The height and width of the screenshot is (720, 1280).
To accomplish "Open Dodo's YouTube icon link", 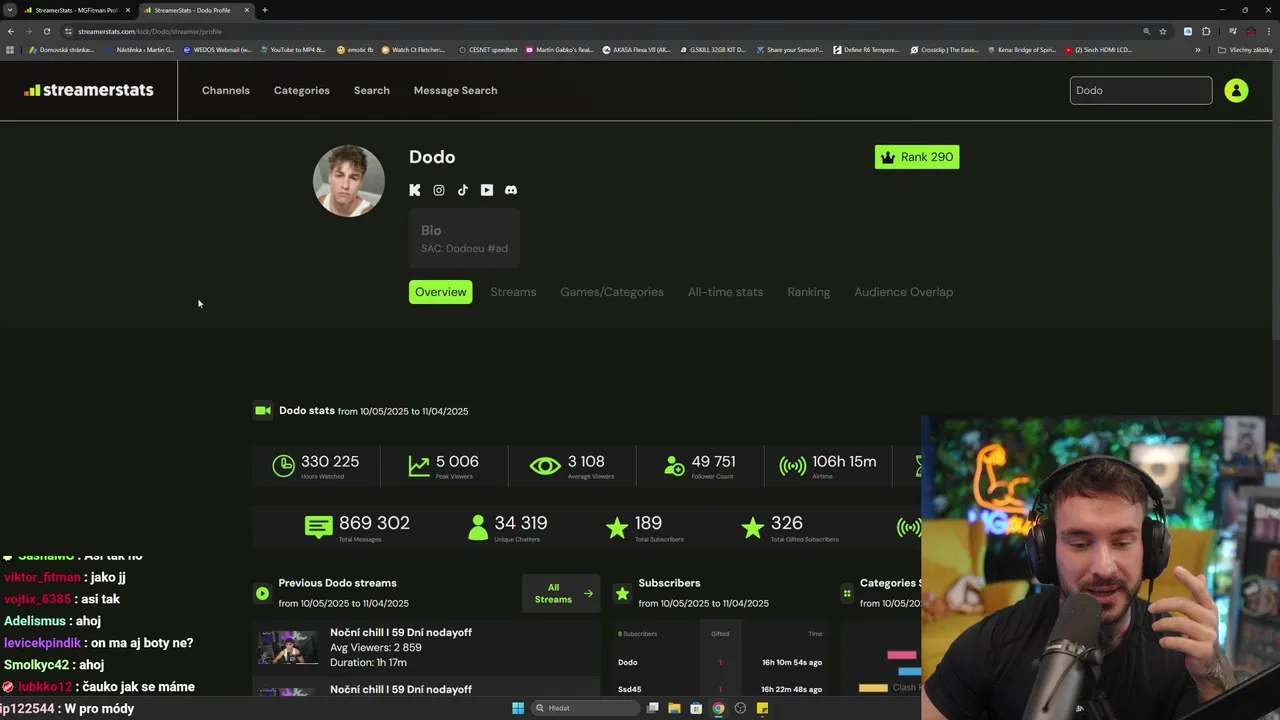I will 487,190.
